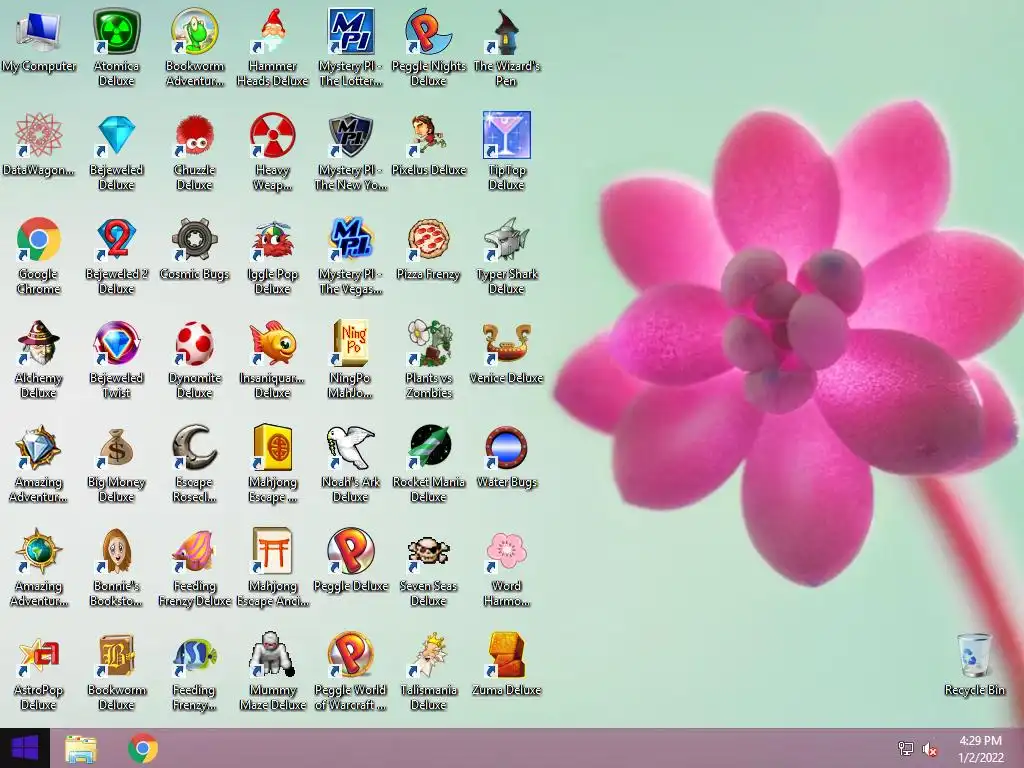Image resolution: width=1024 pixels, height=768 pixels.
Task: Select the Noah's Ark Deluxe dove icon
Action: pyautogui.click(x=351, y=447)
